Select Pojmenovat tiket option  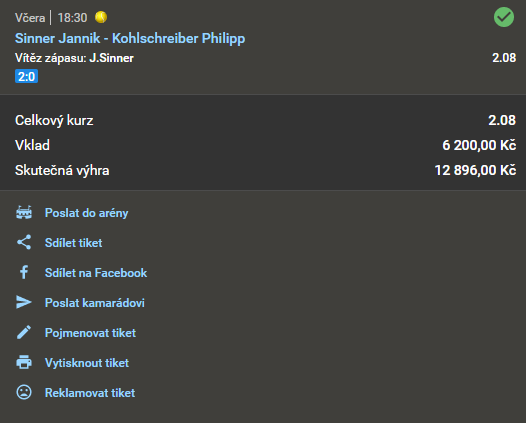coord(90,333)
